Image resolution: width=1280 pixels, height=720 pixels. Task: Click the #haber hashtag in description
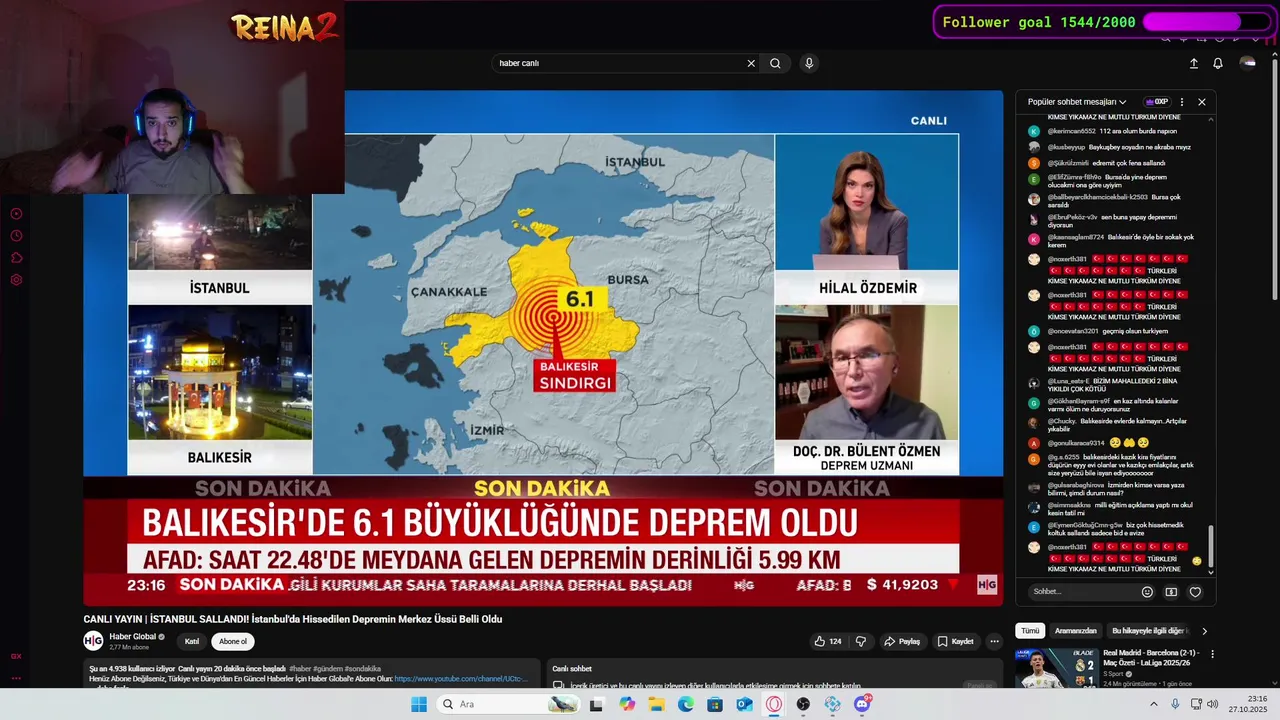pyautogui.click(x=301, y=668)
